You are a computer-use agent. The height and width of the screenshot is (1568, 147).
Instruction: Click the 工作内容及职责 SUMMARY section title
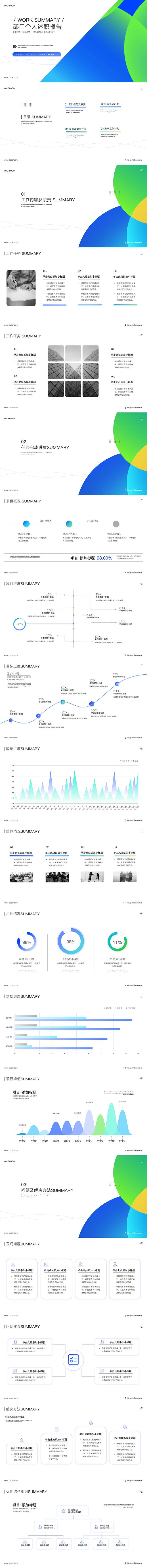coord(48,200)
